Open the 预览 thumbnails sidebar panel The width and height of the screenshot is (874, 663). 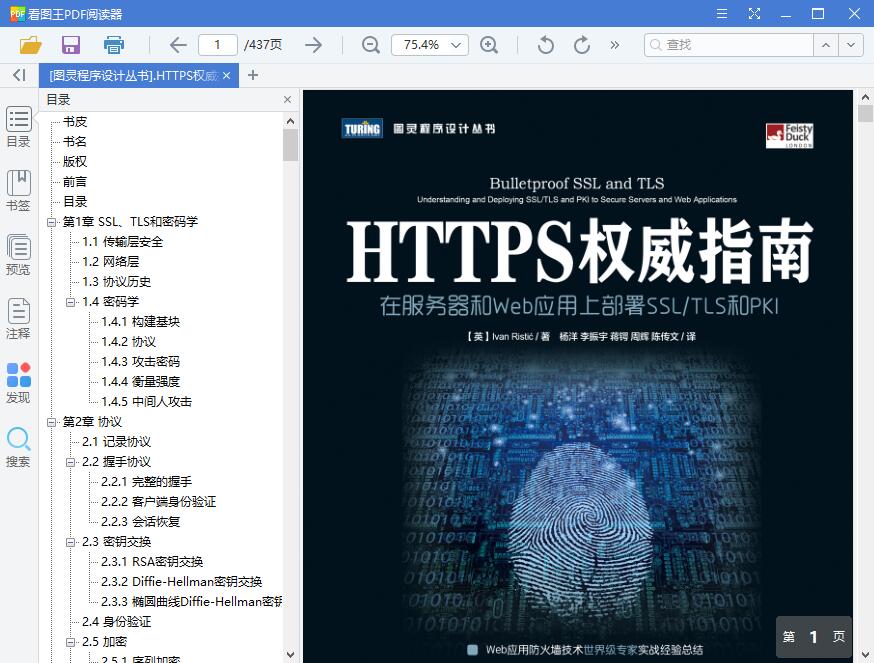pos(18,255)
